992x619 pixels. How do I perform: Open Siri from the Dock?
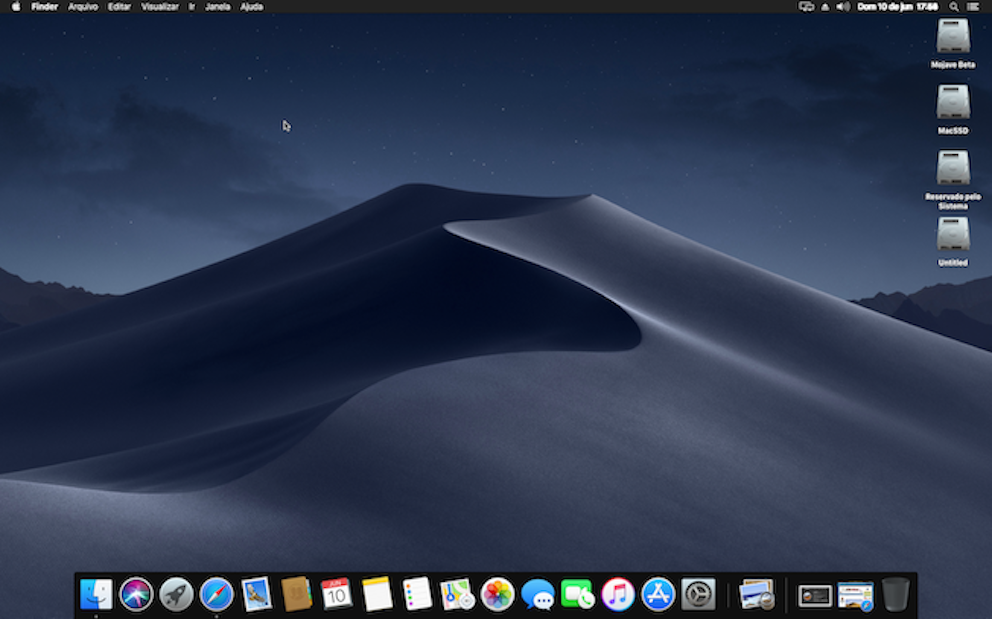(136, 594)
